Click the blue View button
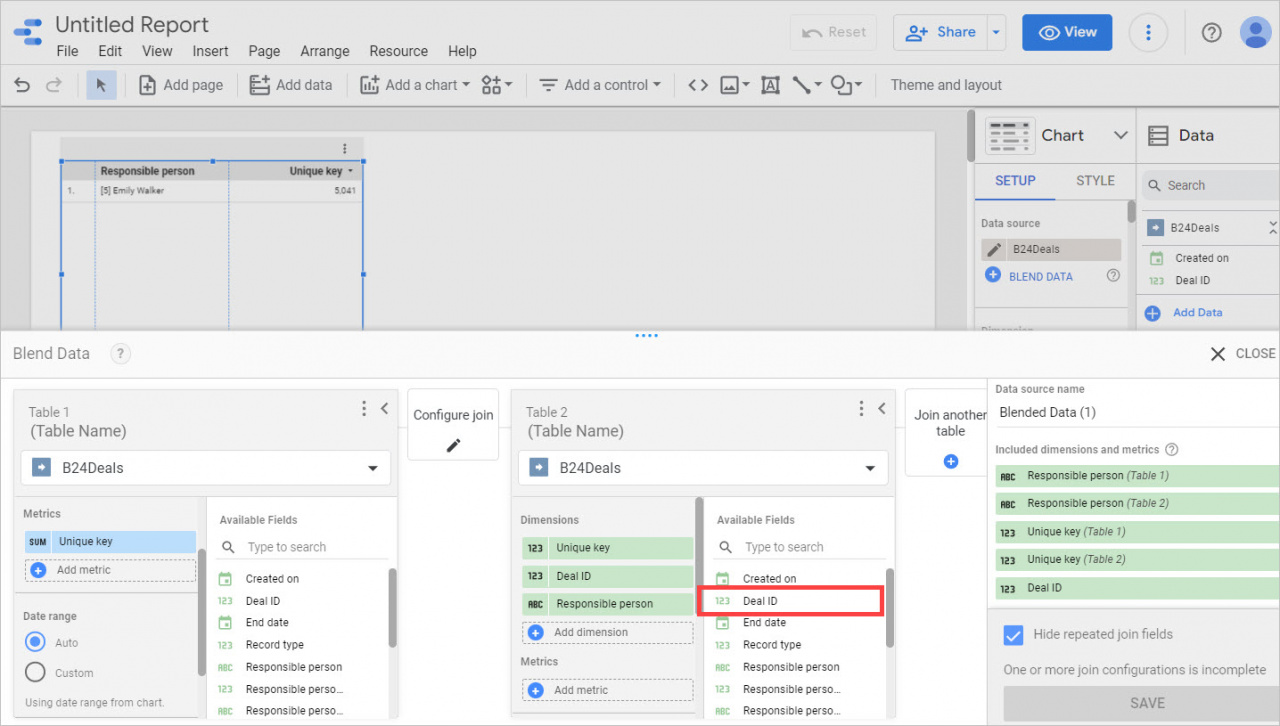 point(1067,32)
